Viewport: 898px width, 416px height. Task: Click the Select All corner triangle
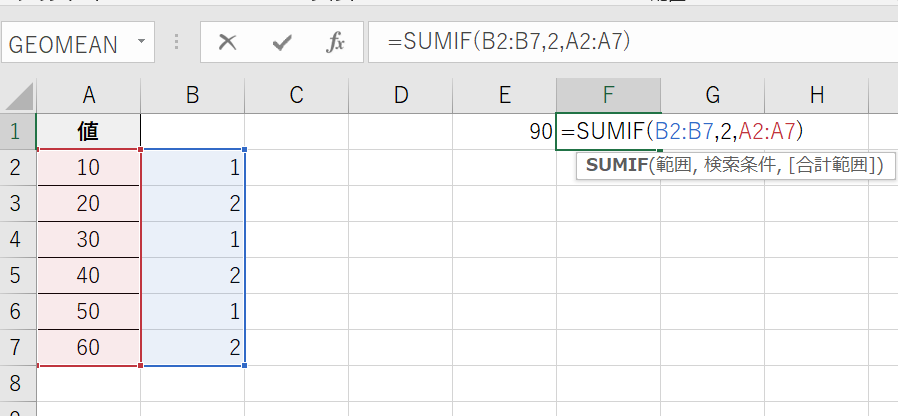(19, 96)
